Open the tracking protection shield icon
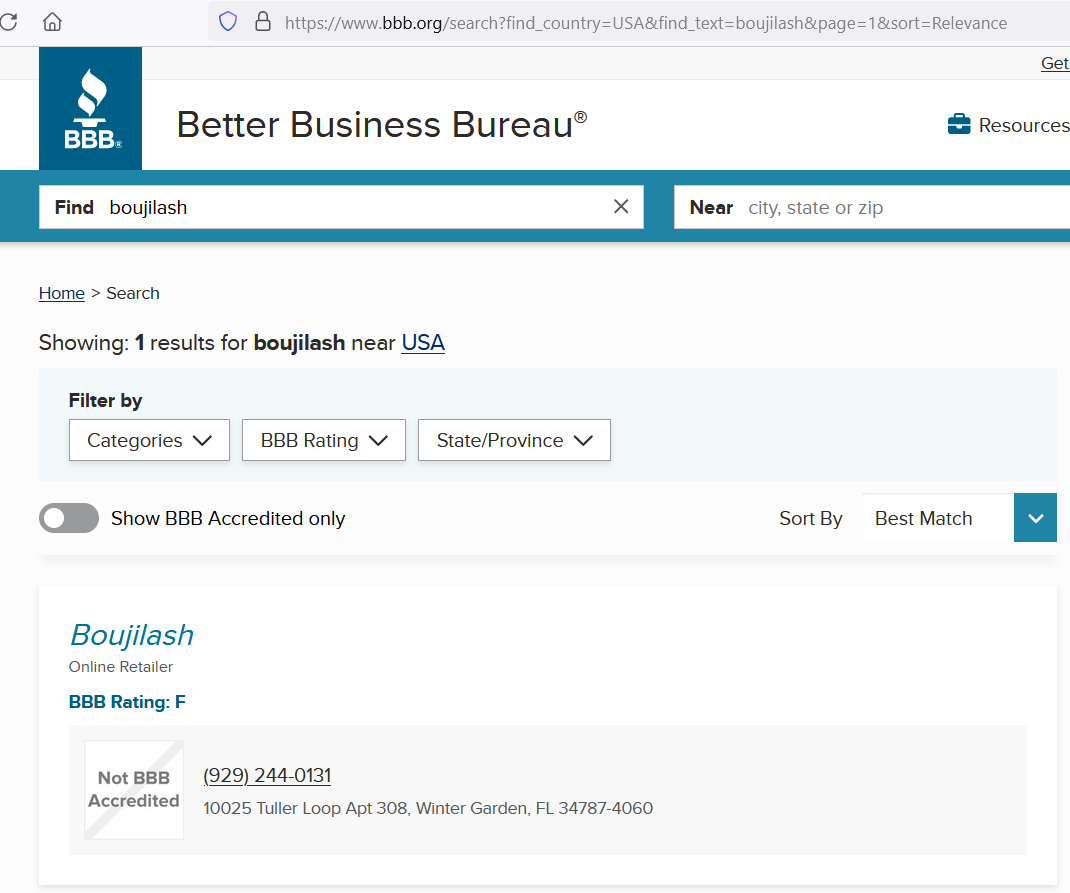This screenshot has height=893, width=1070. point(228,22)
